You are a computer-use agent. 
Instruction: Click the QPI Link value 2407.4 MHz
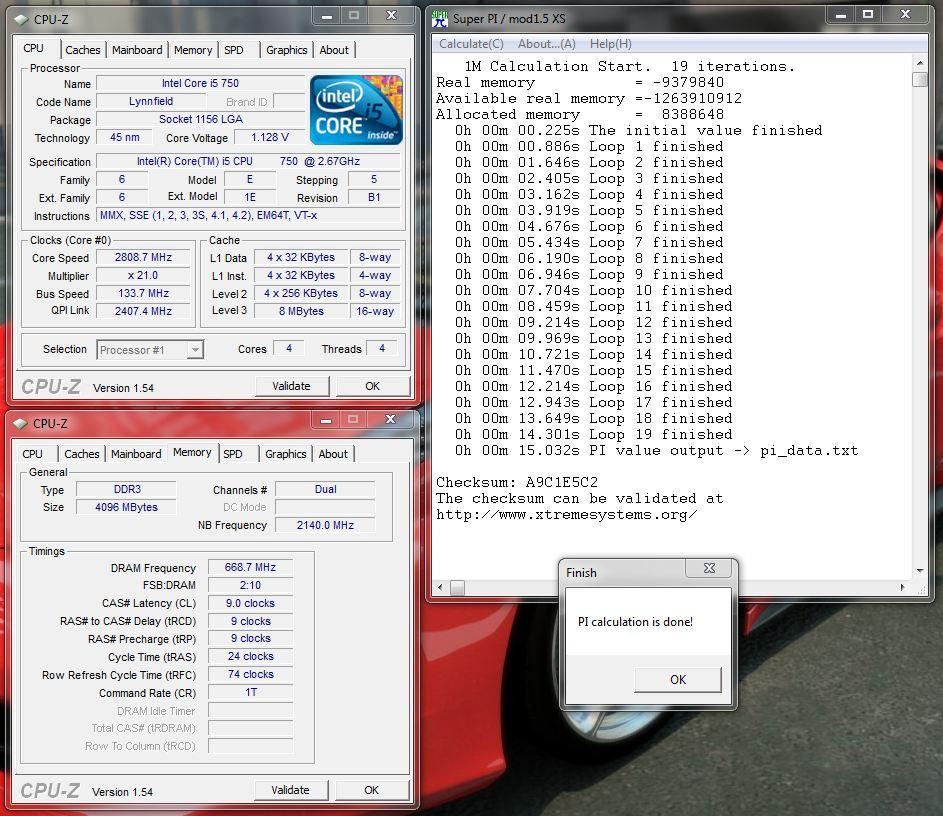click(143, 311)
